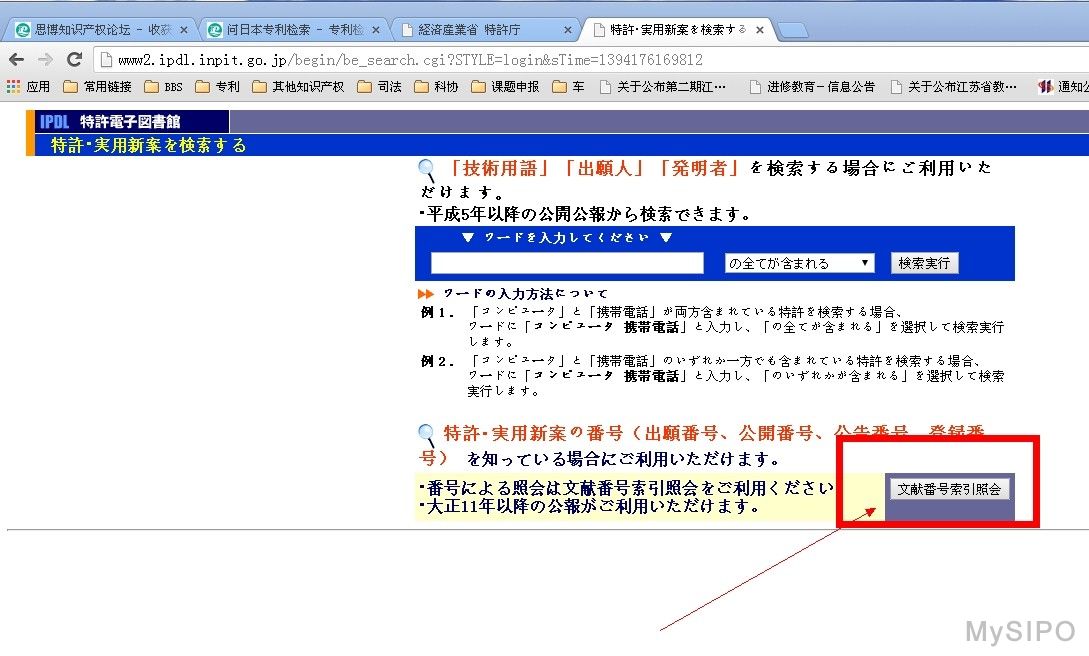
Task: Open the 其他知识产权 bookmark folder
Action: [x=298, y=87]
